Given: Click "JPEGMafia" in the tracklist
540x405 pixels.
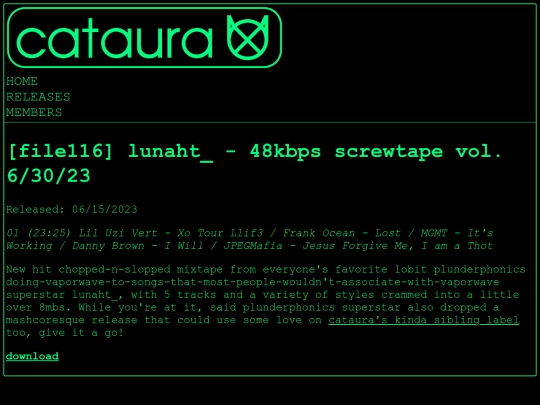Looking at the screenshot, I should pos(253,246).
